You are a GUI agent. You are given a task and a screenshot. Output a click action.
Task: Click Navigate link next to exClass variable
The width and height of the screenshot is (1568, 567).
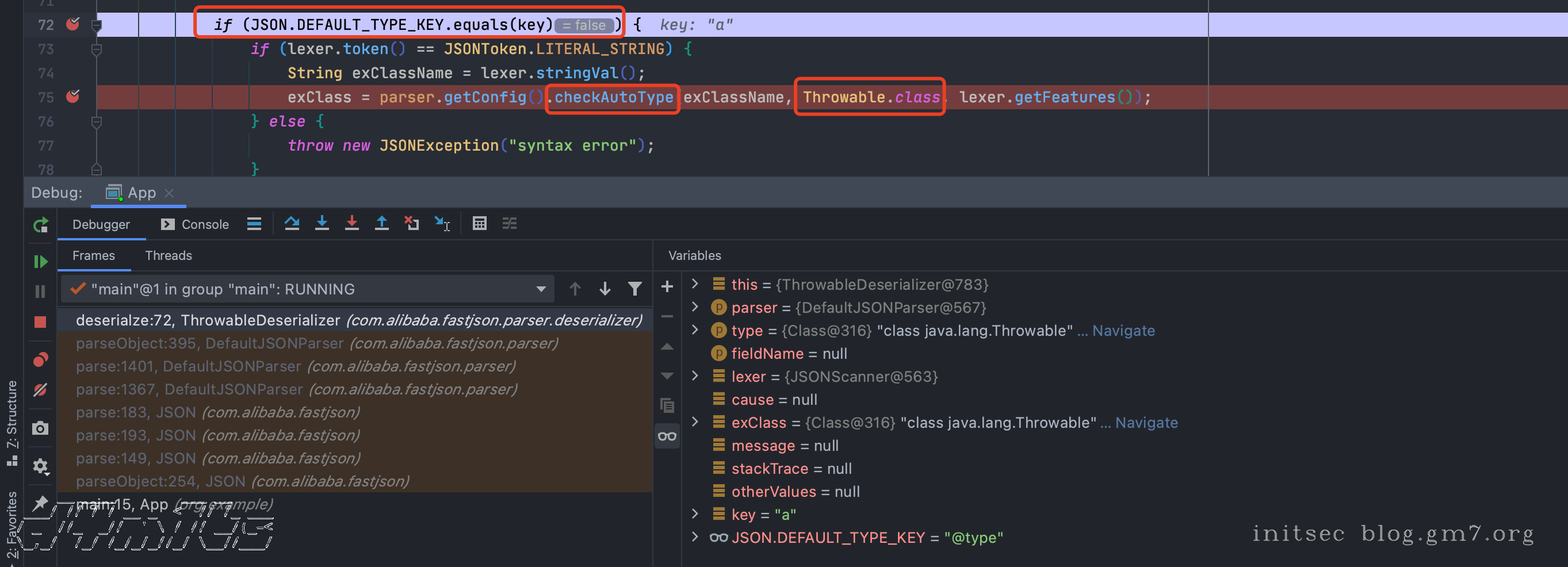1146,422
